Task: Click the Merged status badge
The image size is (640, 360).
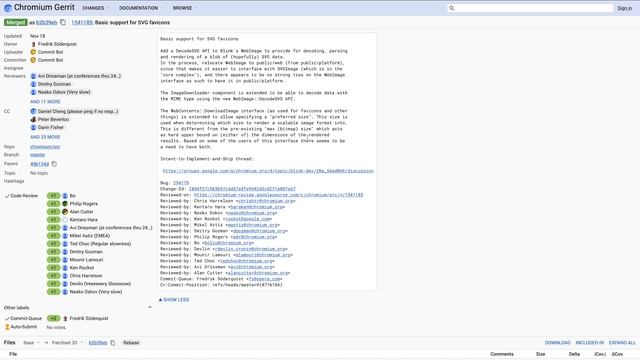Action: pos(16,22)
